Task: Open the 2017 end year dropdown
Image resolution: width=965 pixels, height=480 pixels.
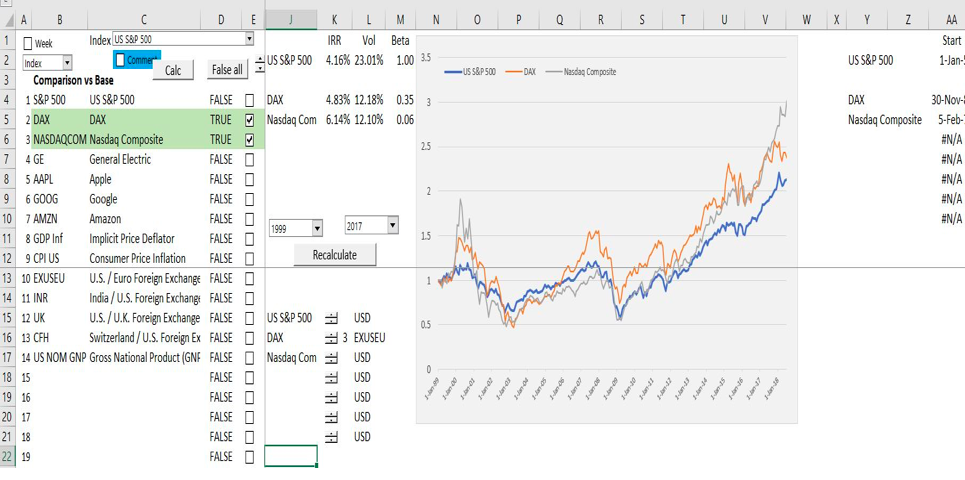Action: click(372, 226)
